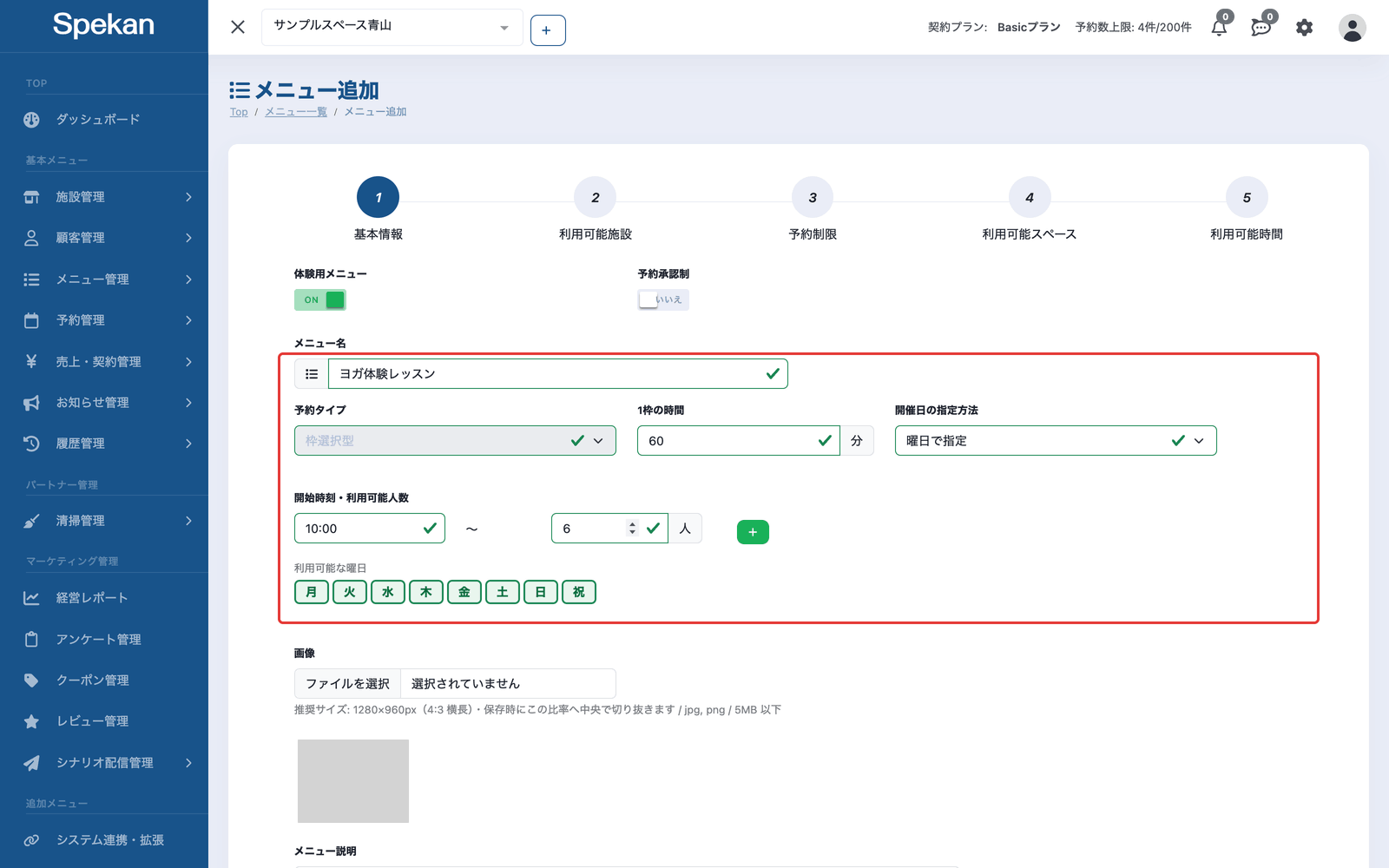The width and height of the screenshot is (1389, 868).
Task: Add new space with plus button
Action: pos(548,30)
